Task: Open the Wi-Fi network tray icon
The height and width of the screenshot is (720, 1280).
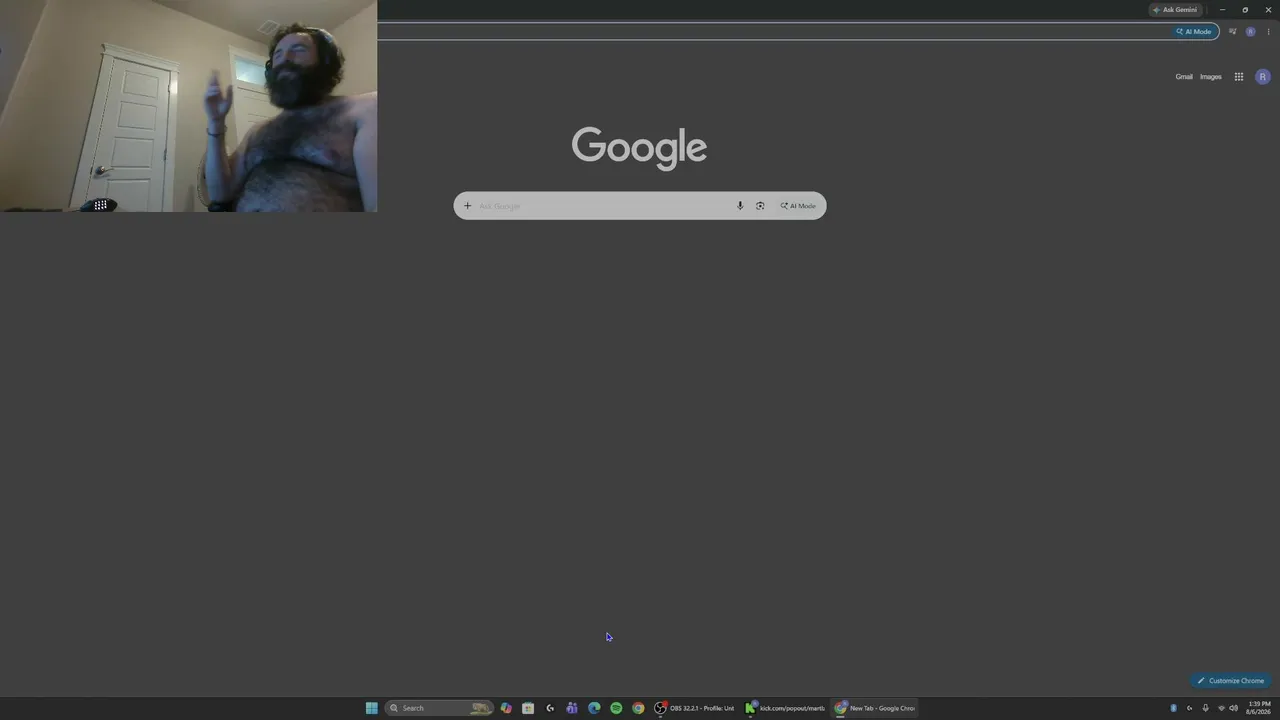Action: [1221, 708]
